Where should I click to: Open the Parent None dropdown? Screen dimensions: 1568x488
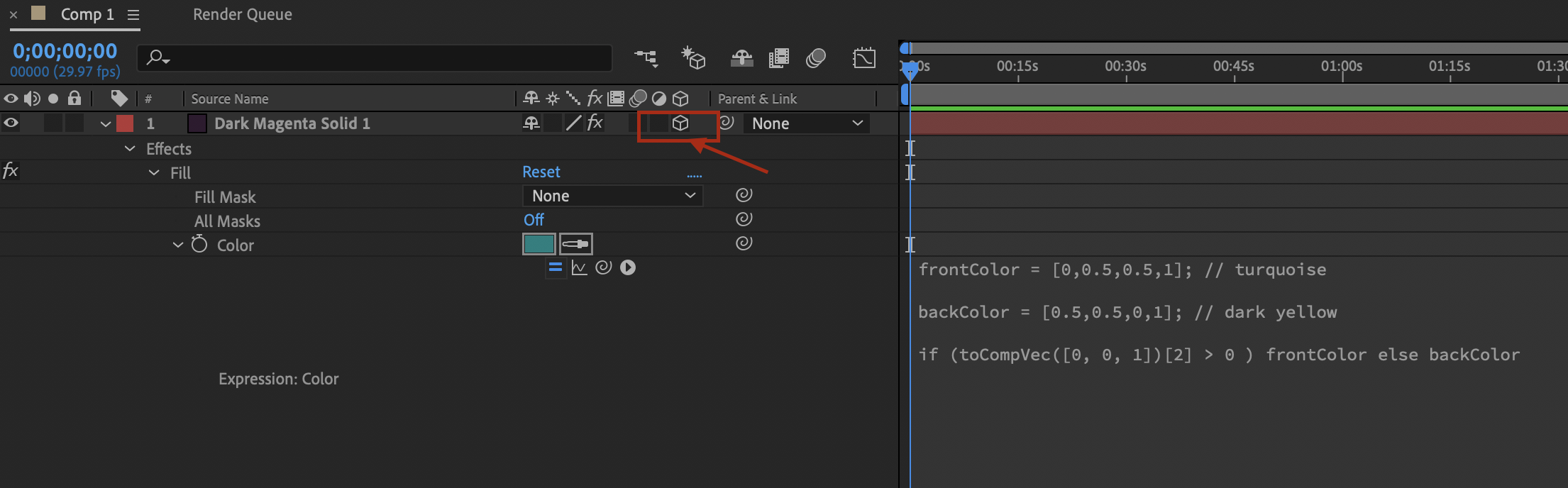(807, 123)
